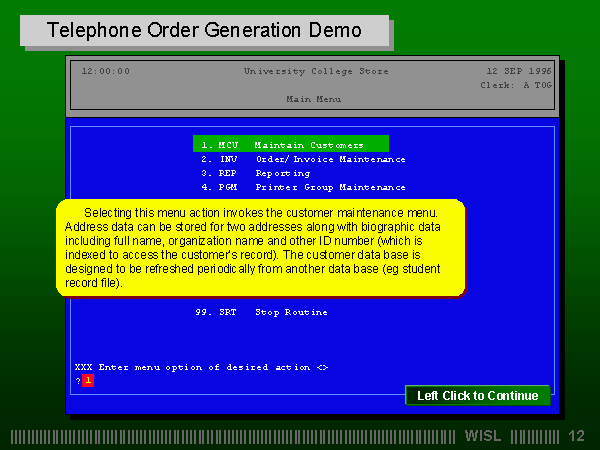The image size is (600, 450).
Task: Click the red menu option input field
Action: point(88,380)
